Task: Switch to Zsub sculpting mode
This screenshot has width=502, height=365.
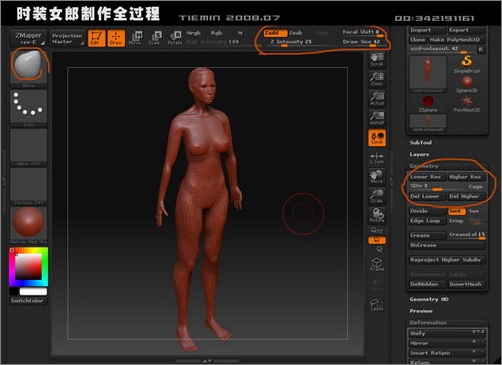Action: 296,33
